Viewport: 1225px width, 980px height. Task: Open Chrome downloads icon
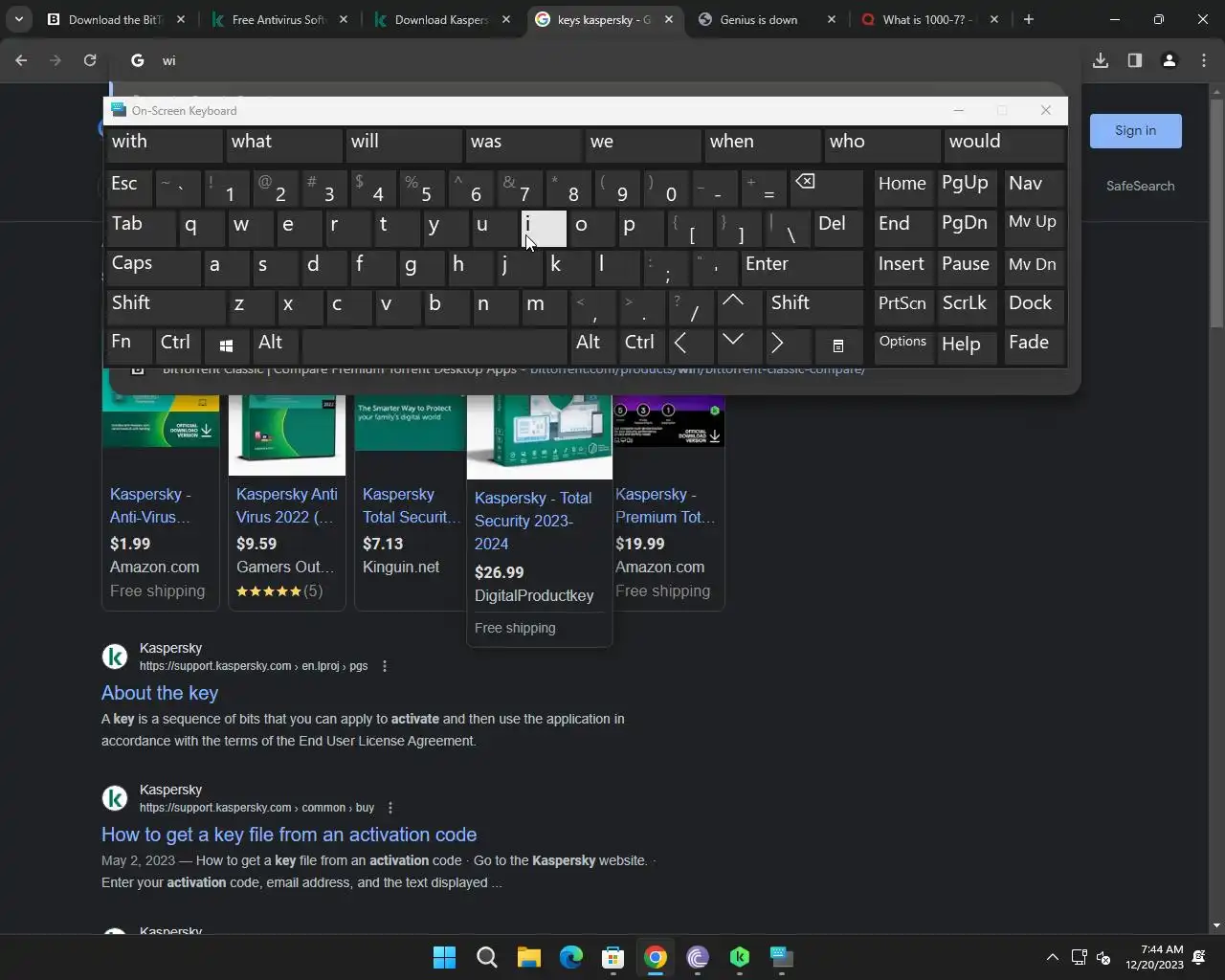tap(1101, 60)
